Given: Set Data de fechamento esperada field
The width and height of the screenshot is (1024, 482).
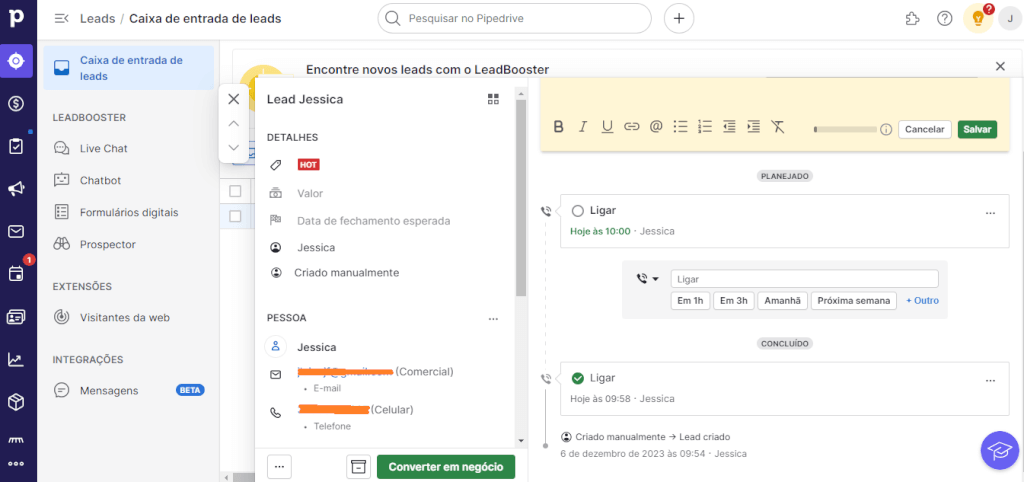Looking at the screenshot, I should point(374,221).
